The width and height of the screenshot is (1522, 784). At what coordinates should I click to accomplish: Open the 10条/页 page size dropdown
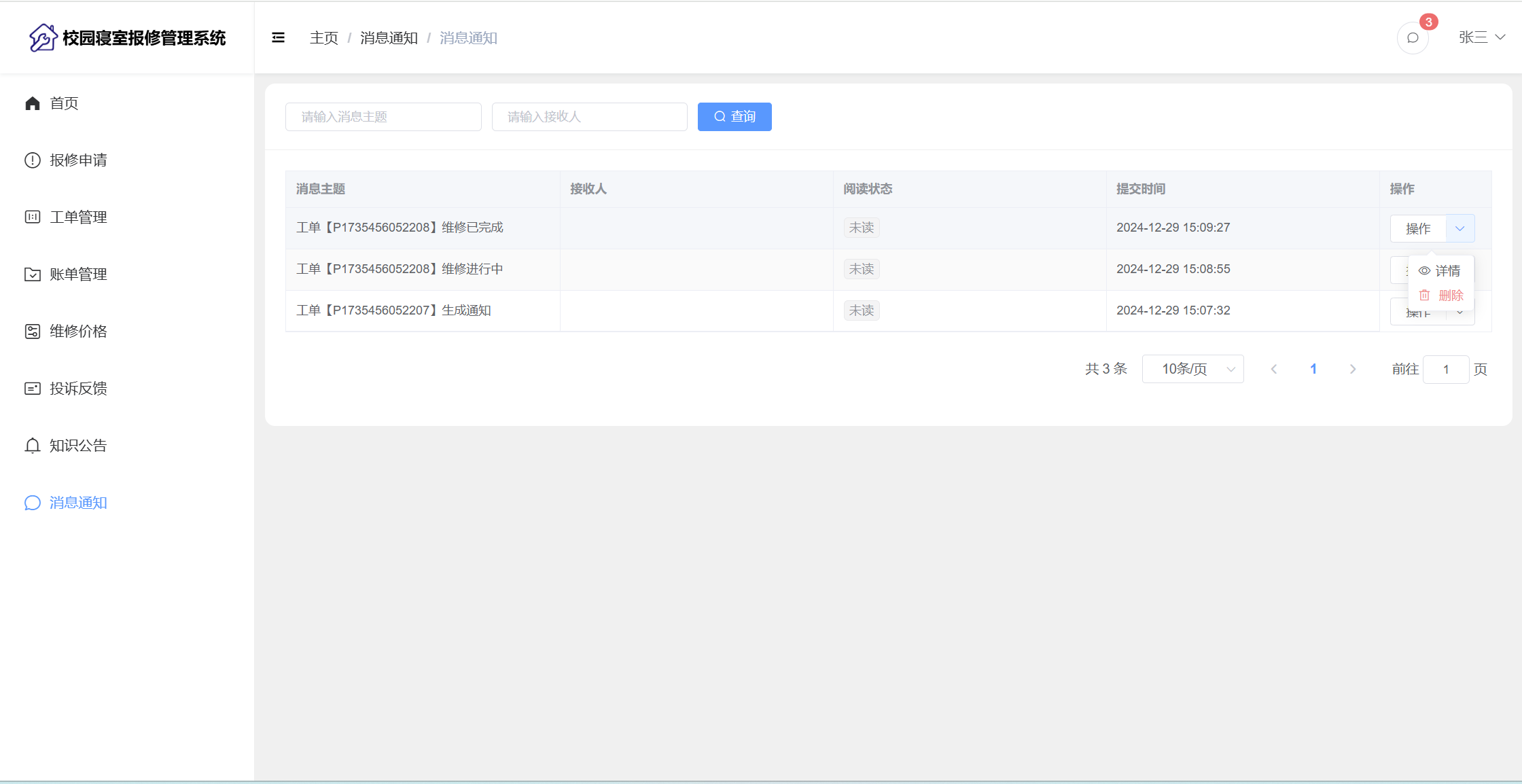point(1192,369)
